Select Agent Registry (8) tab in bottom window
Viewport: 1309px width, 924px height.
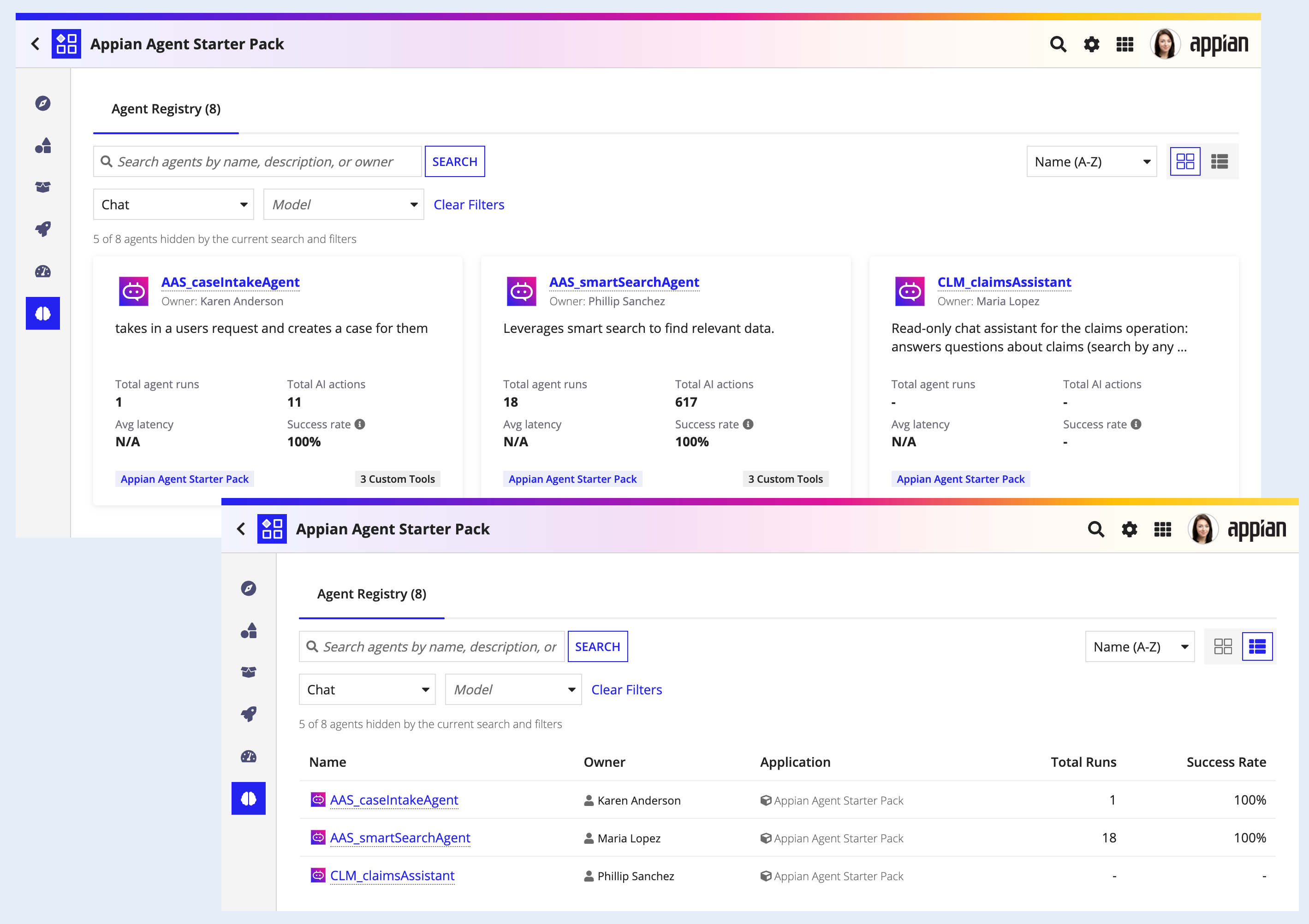(x=372, y=594)
